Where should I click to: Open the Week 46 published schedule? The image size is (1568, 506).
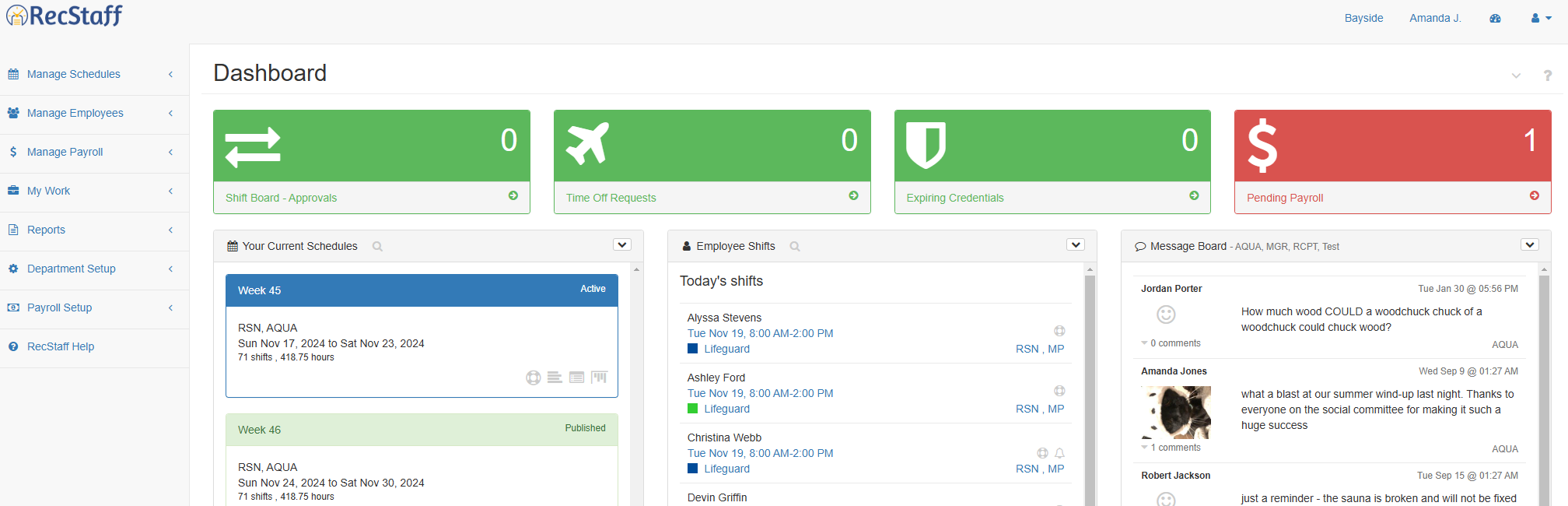point(422,430)
